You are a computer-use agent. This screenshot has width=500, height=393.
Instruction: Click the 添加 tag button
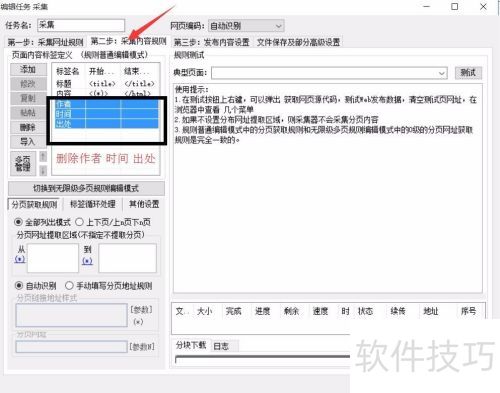click(x=28, y=69)
